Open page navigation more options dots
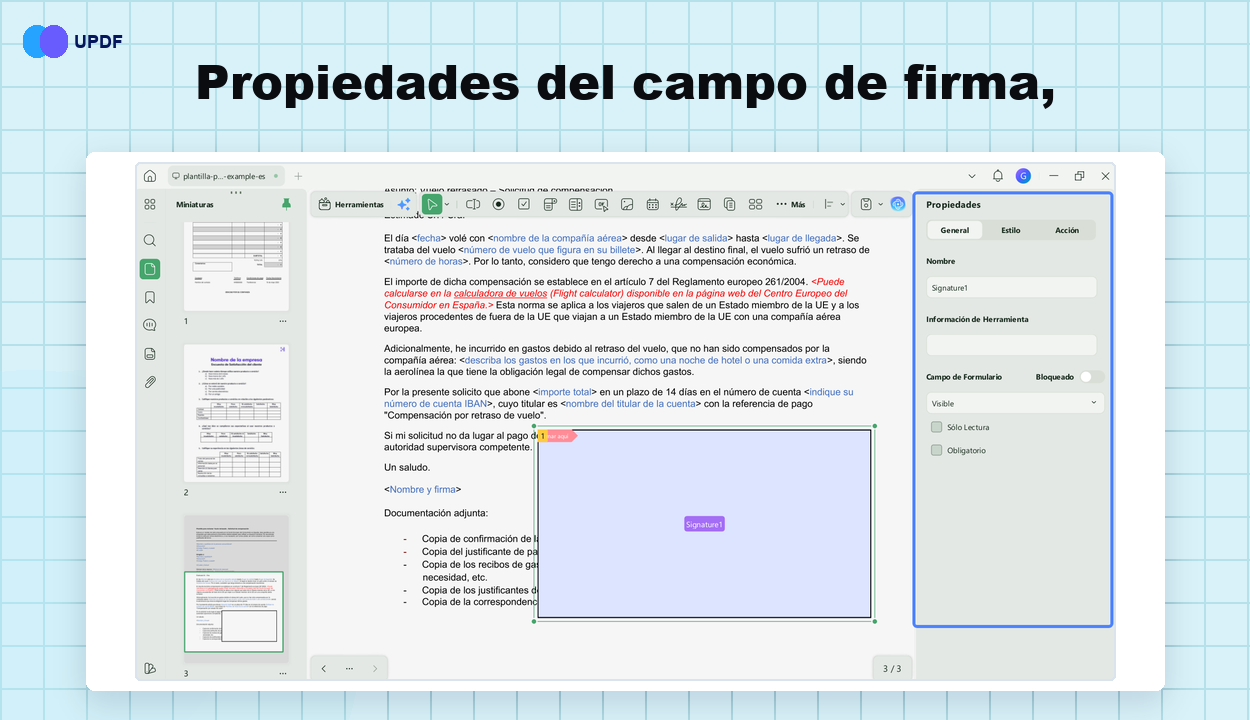 pos(349,668)
